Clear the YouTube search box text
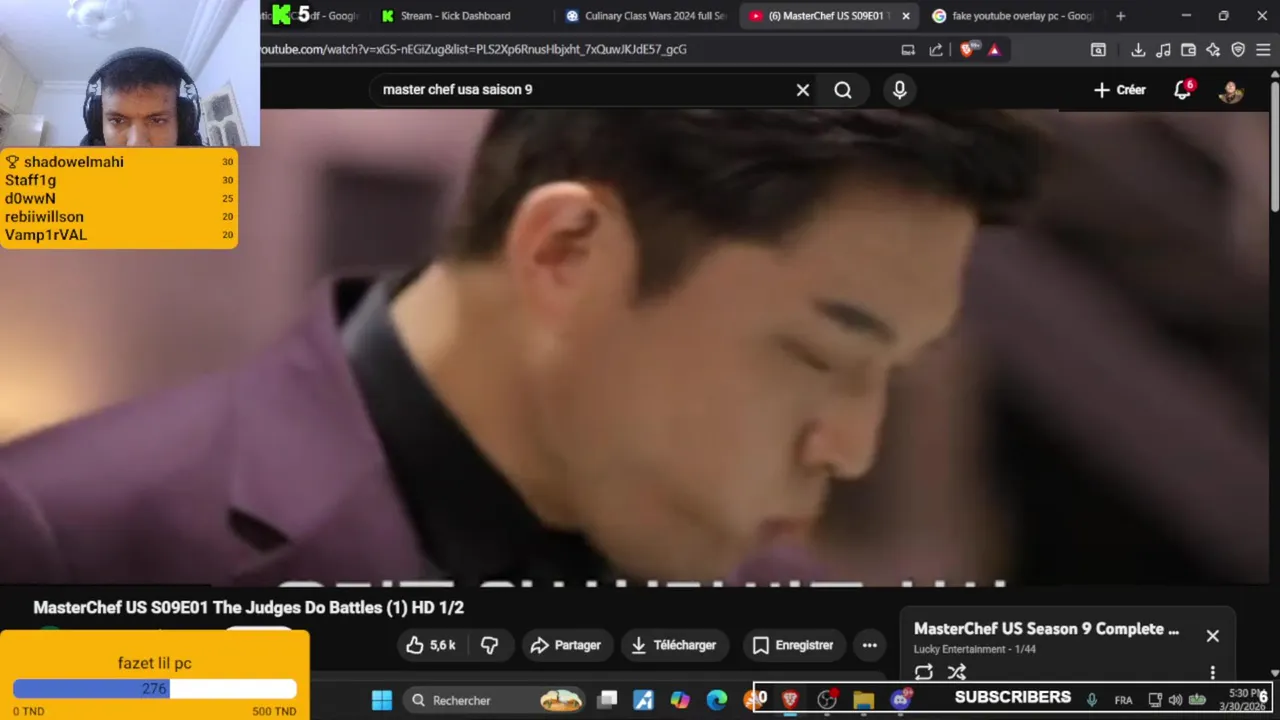 tap(802, 90)
